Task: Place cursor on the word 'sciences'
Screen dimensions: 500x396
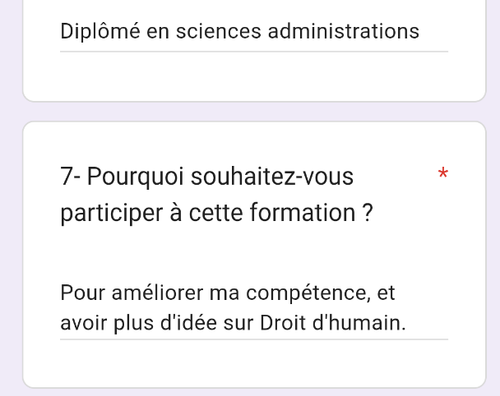Action: click(x=219, y=32)
